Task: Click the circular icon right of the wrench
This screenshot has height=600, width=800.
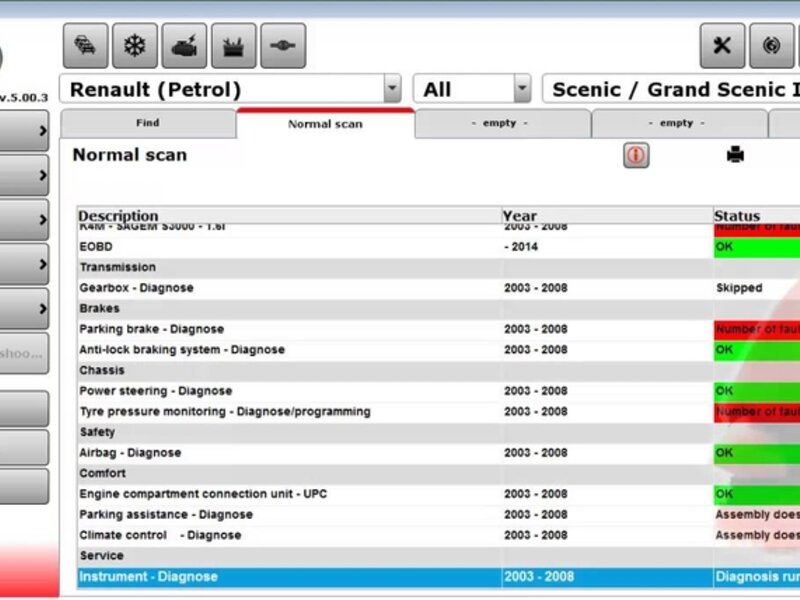Action: point(771,46)
